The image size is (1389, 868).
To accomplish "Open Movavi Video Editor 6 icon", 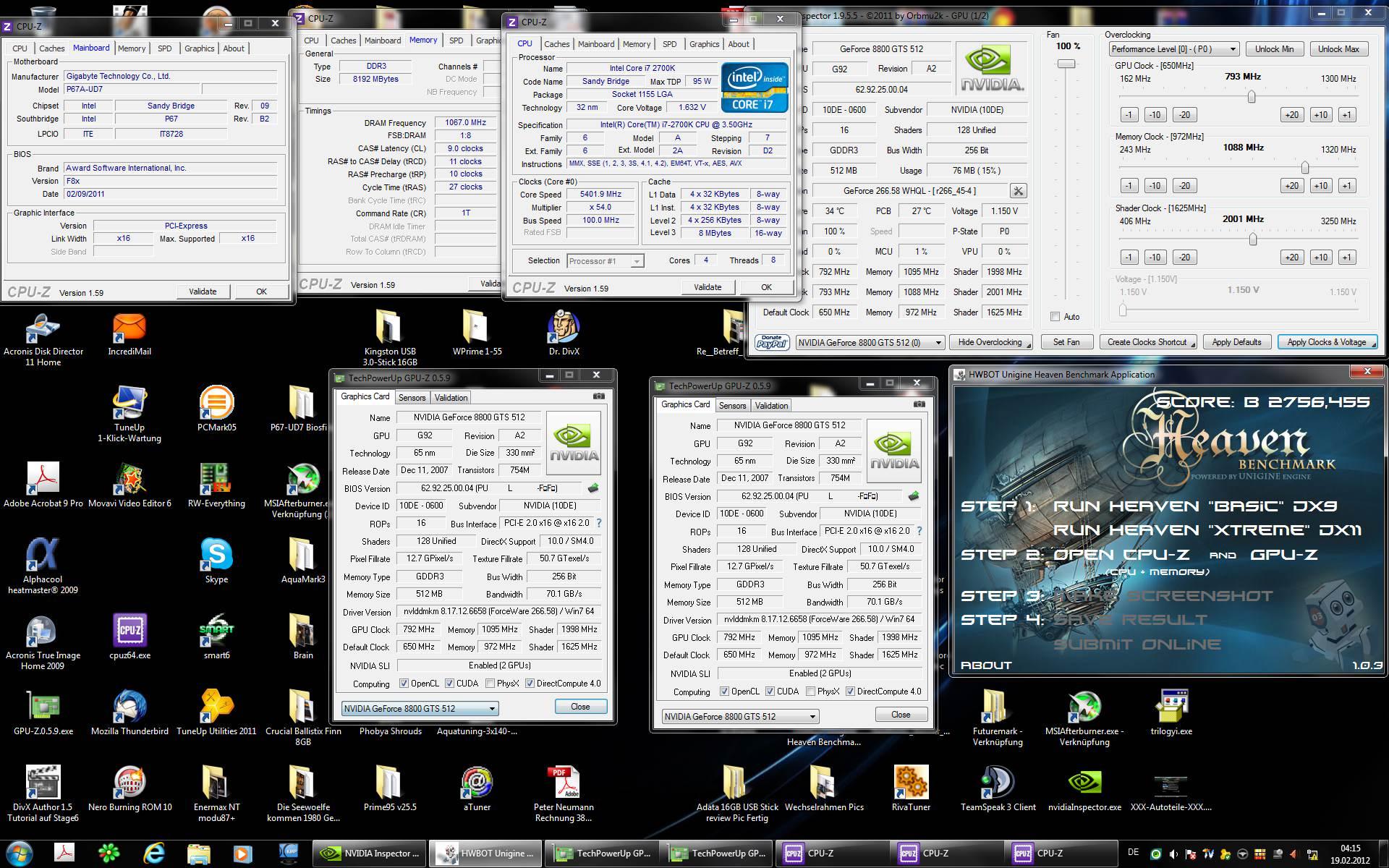I will 129,485.
